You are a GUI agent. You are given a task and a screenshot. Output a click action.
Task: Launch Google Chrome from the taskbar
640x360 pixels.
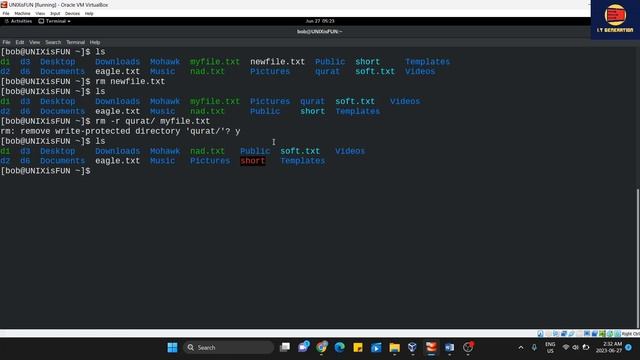[x=322, y=347]
